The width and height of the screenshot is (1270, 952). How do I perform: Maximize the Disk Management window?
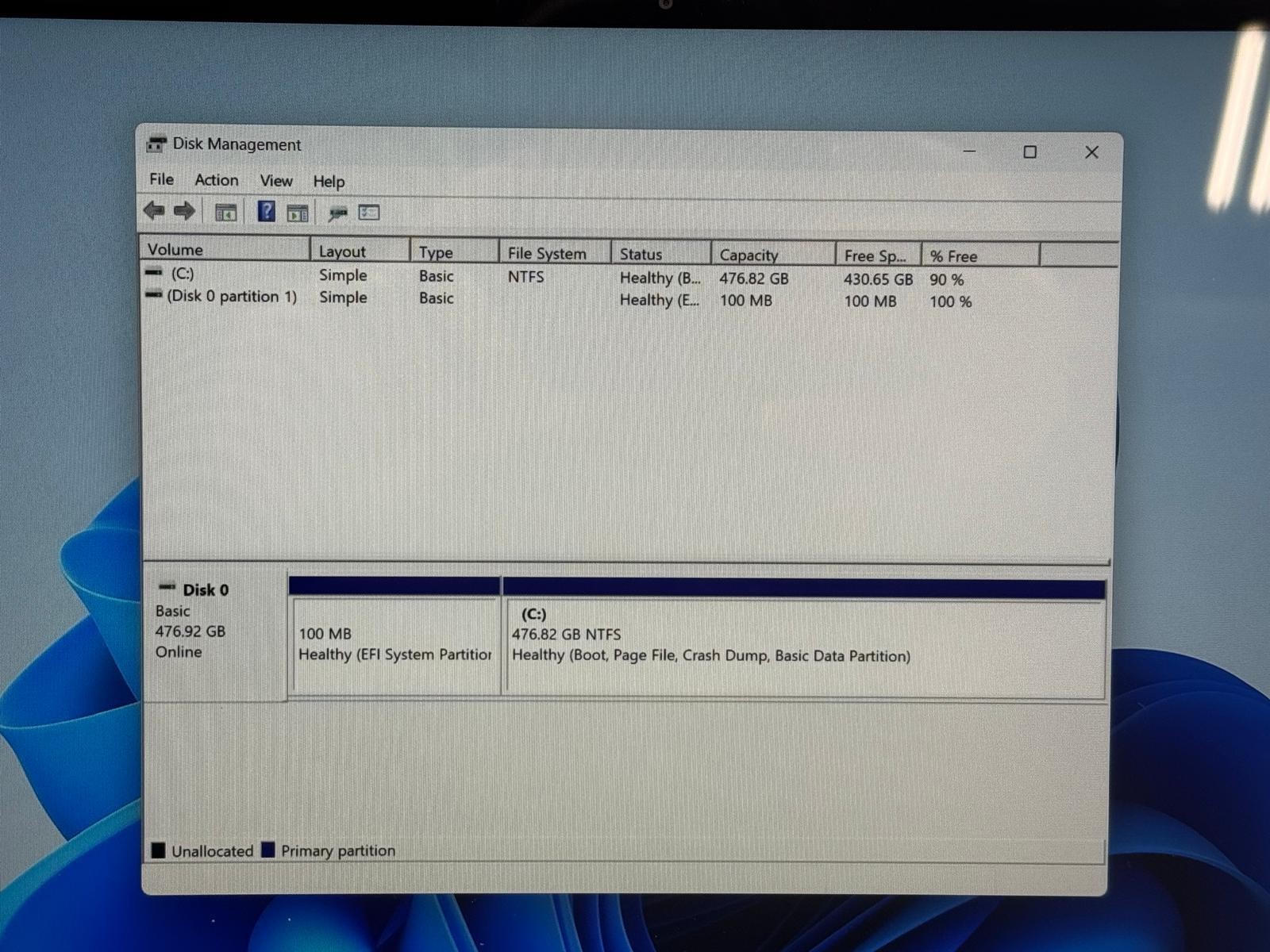point(1030,152)
